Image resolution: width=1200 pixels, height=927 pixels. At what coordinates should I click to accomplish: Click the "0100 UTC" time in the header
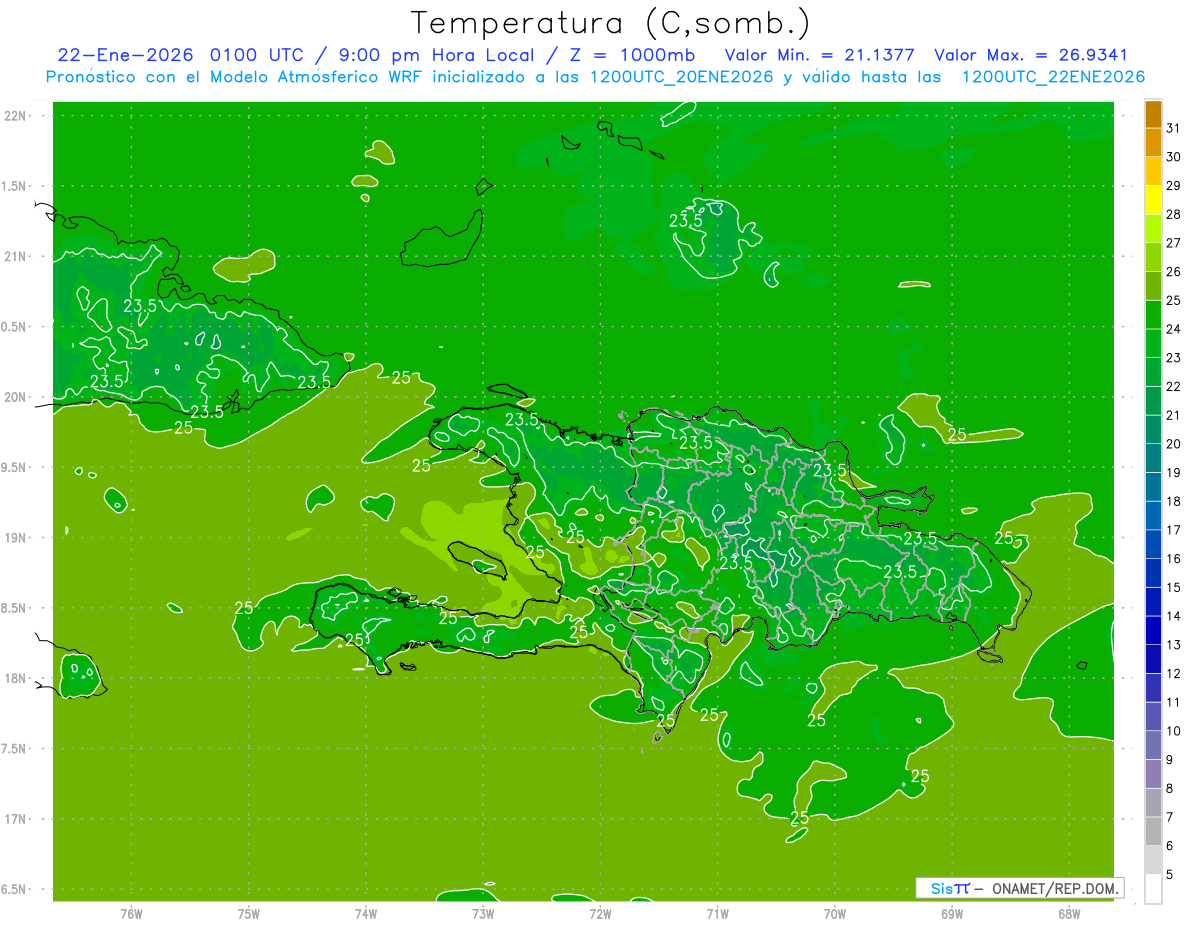coord(259,56)
